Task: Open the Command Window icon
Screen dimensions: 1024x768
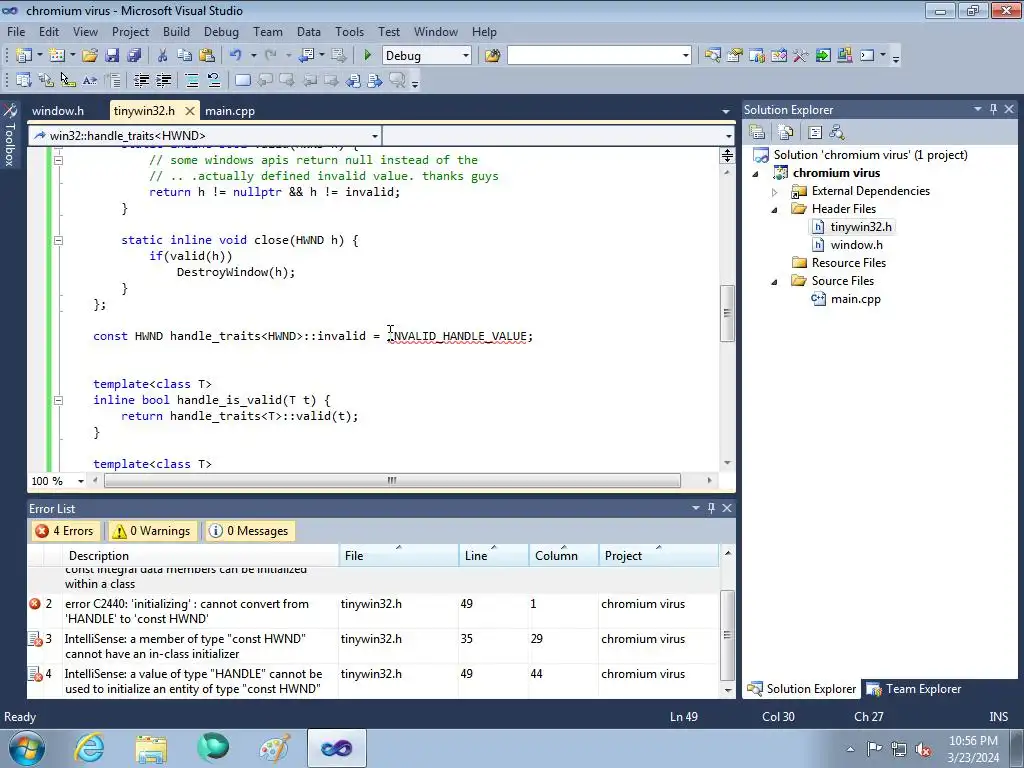Action: coord(867,56)
